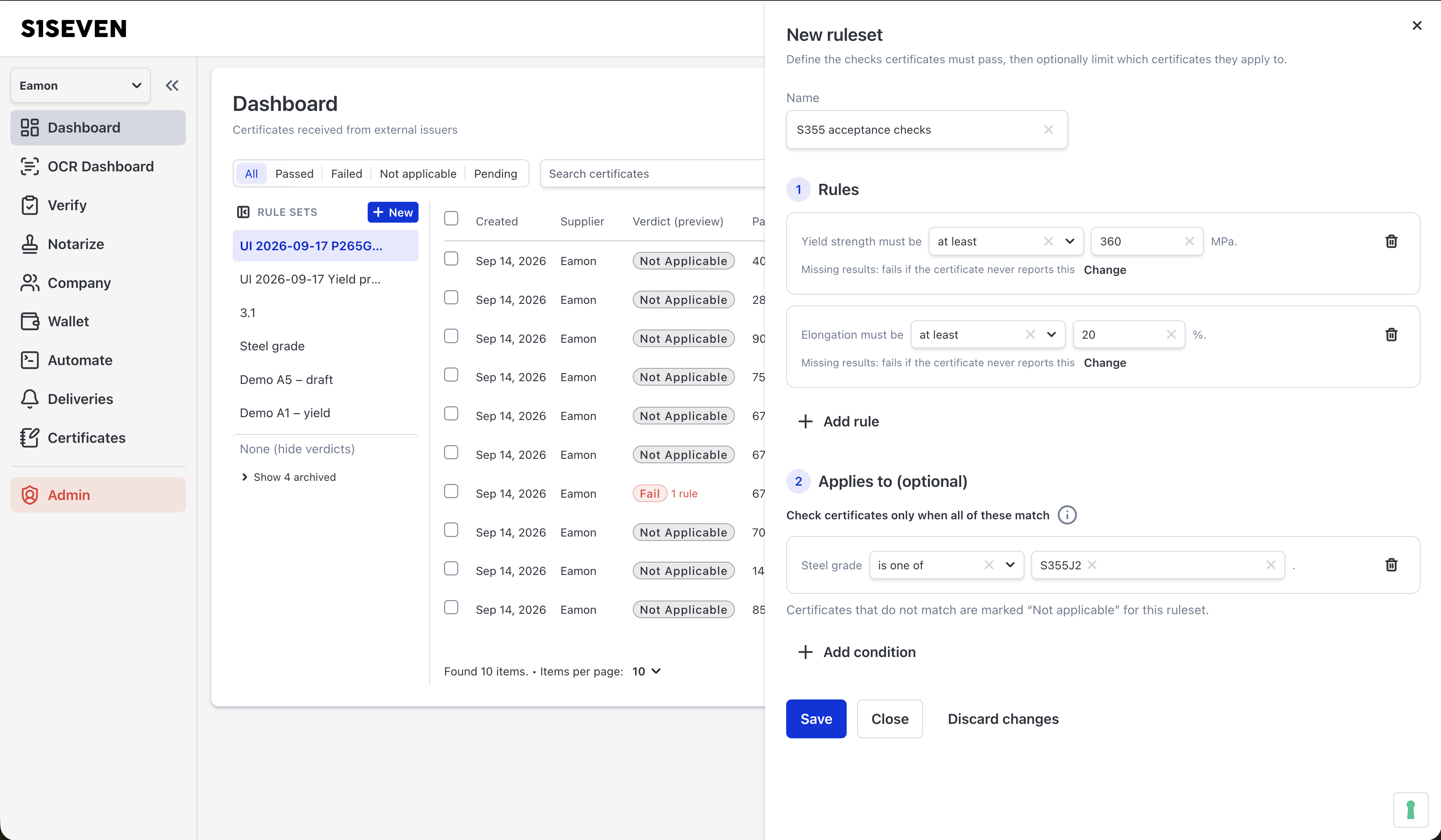This screenshot has height=840, width=1441.
Task: Select the Dashboard row whose last column starts with 28
Action: [x=451, y=297]
